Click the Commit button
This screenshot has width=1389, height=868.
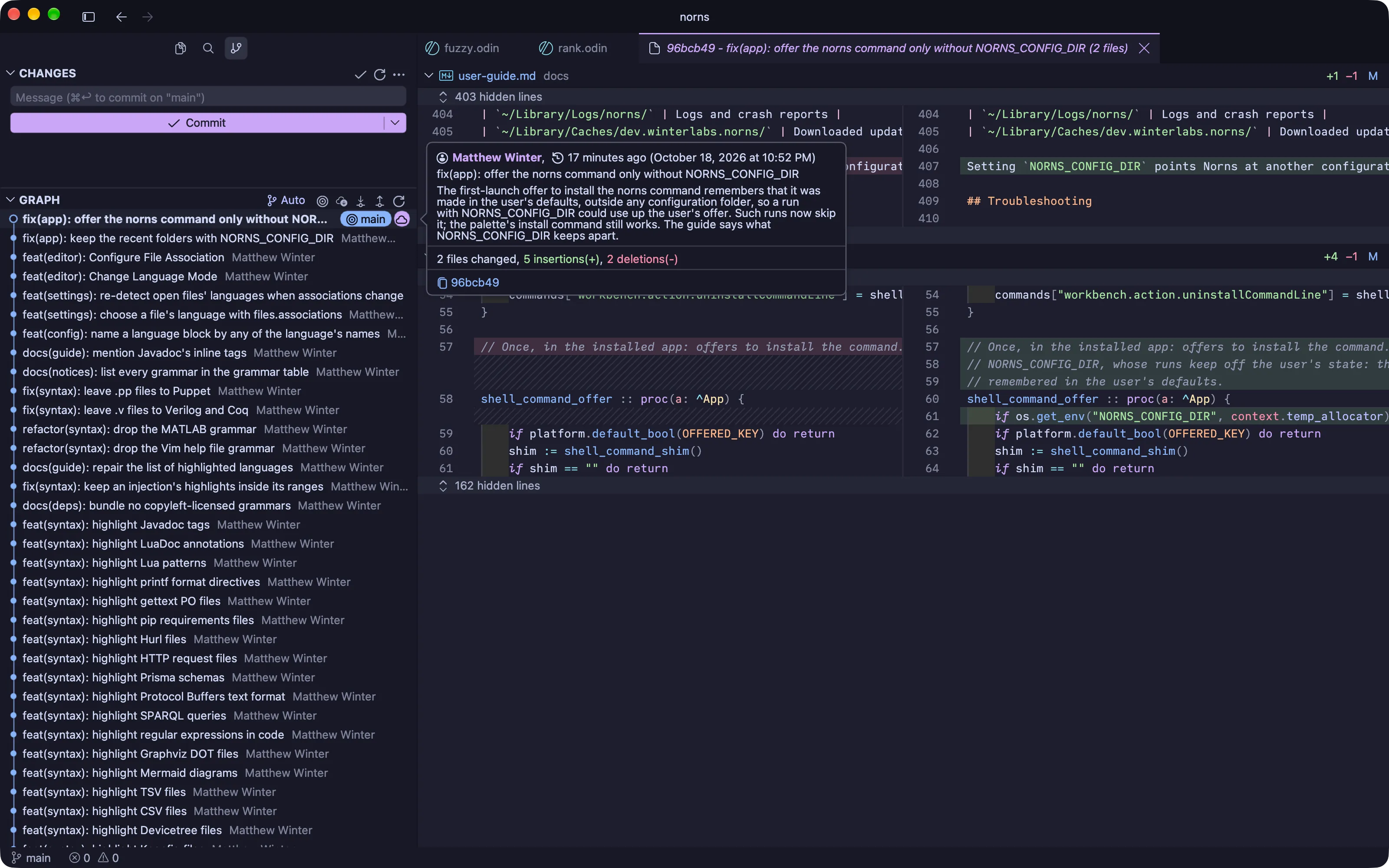coord(197,123)
